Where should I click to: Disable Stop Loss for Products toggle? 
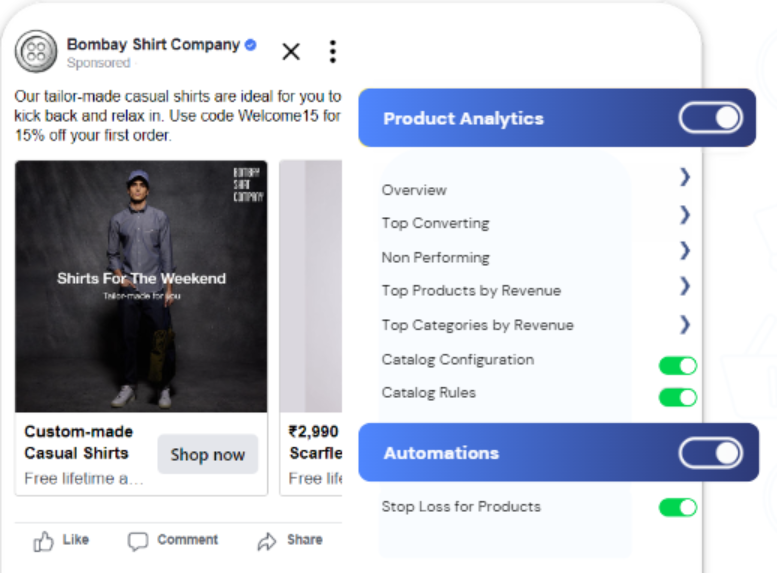677,507
